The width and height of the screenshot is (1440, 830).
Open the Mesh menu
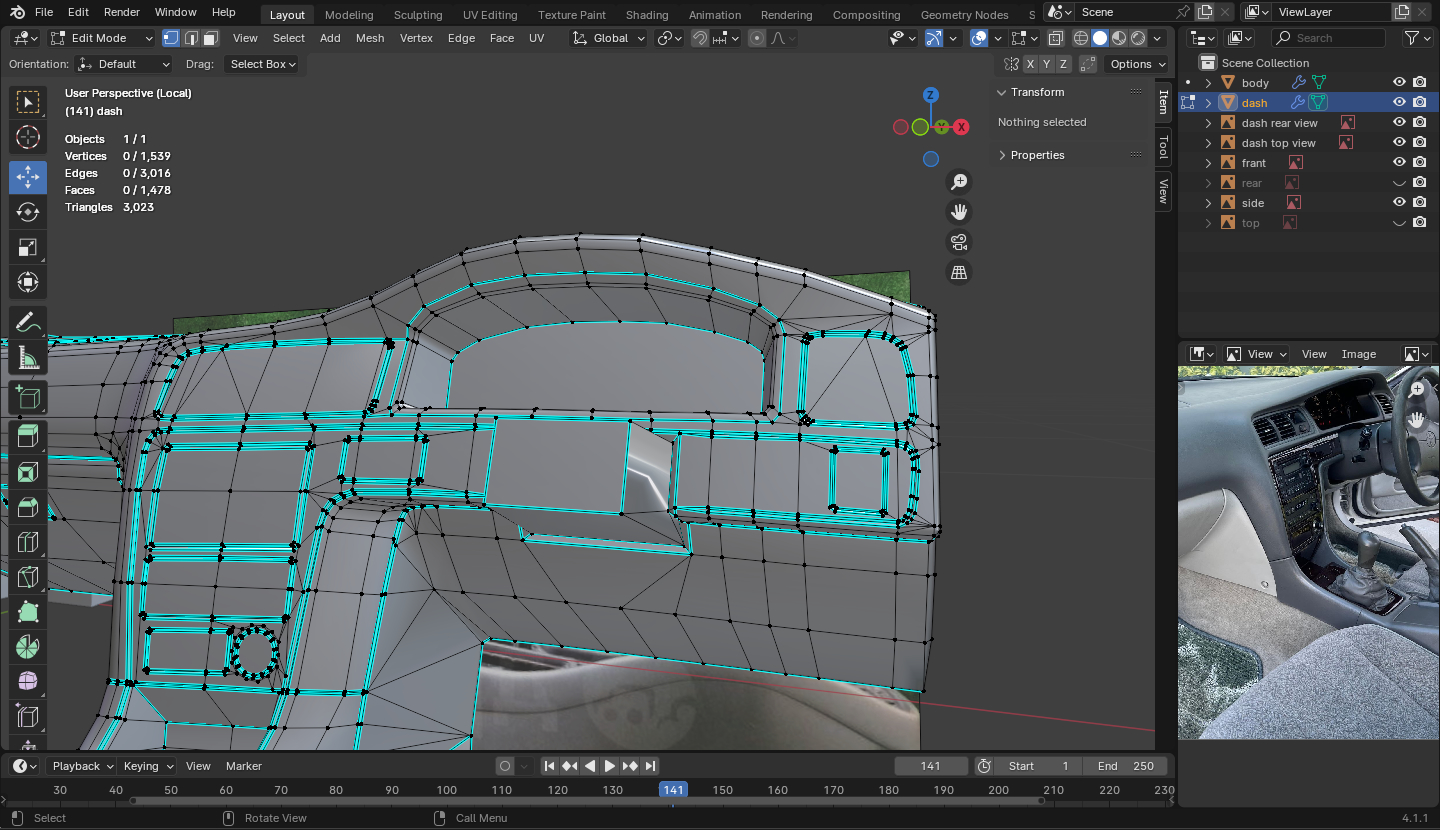click(369, 38)
